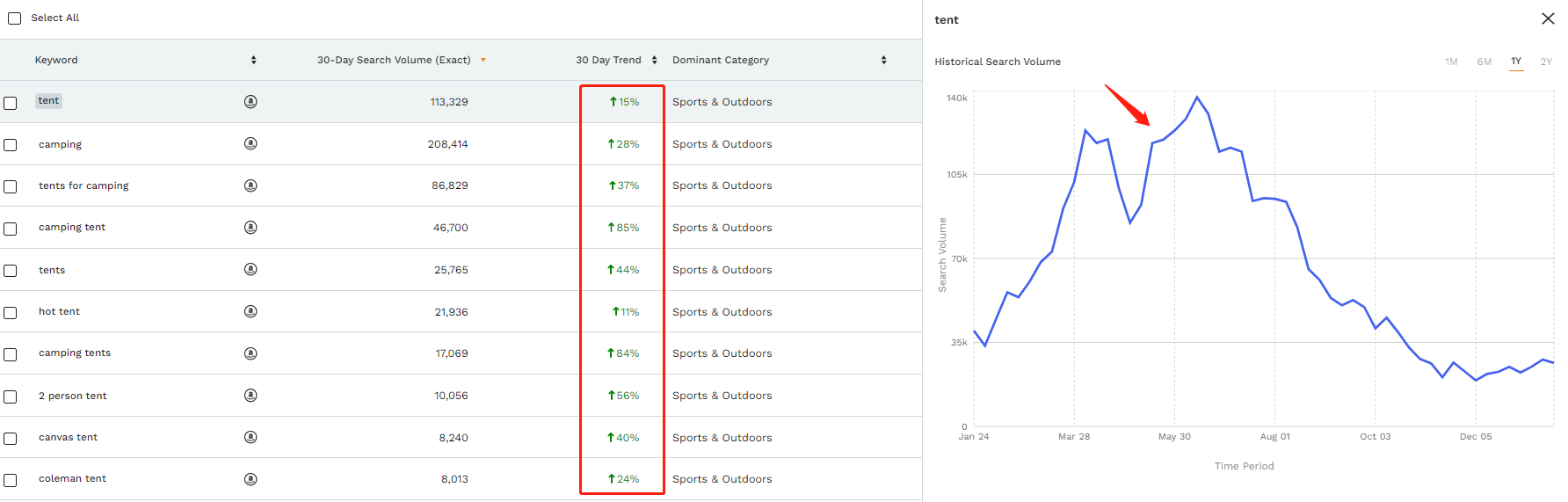Image resolution: width=1568 pixels, height=502 pixels.
Task: Click the Amazon icon beside coleman tent
Action: [x=250, y=479]
